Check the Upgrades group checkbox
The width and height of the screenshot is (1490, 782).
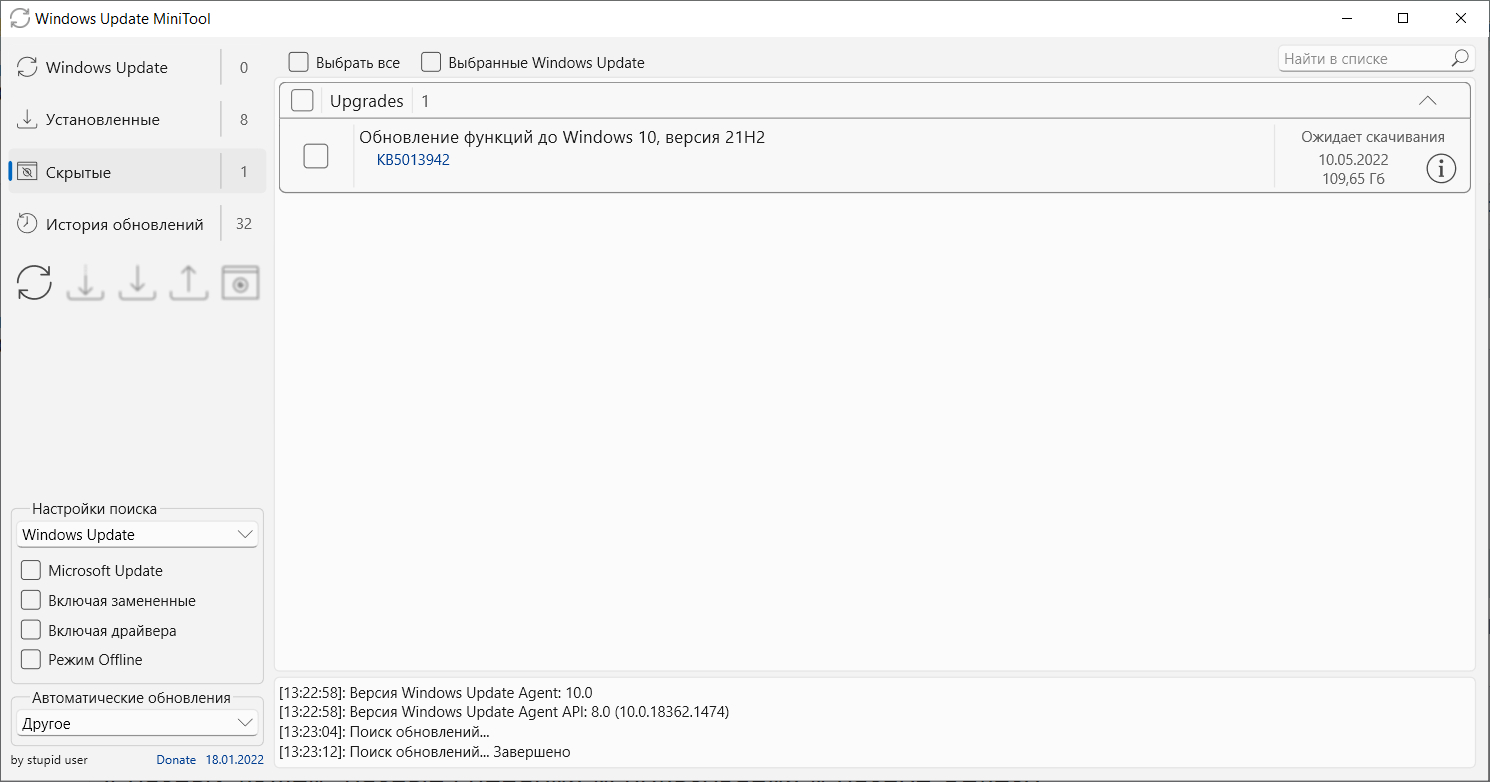[302, 101]
